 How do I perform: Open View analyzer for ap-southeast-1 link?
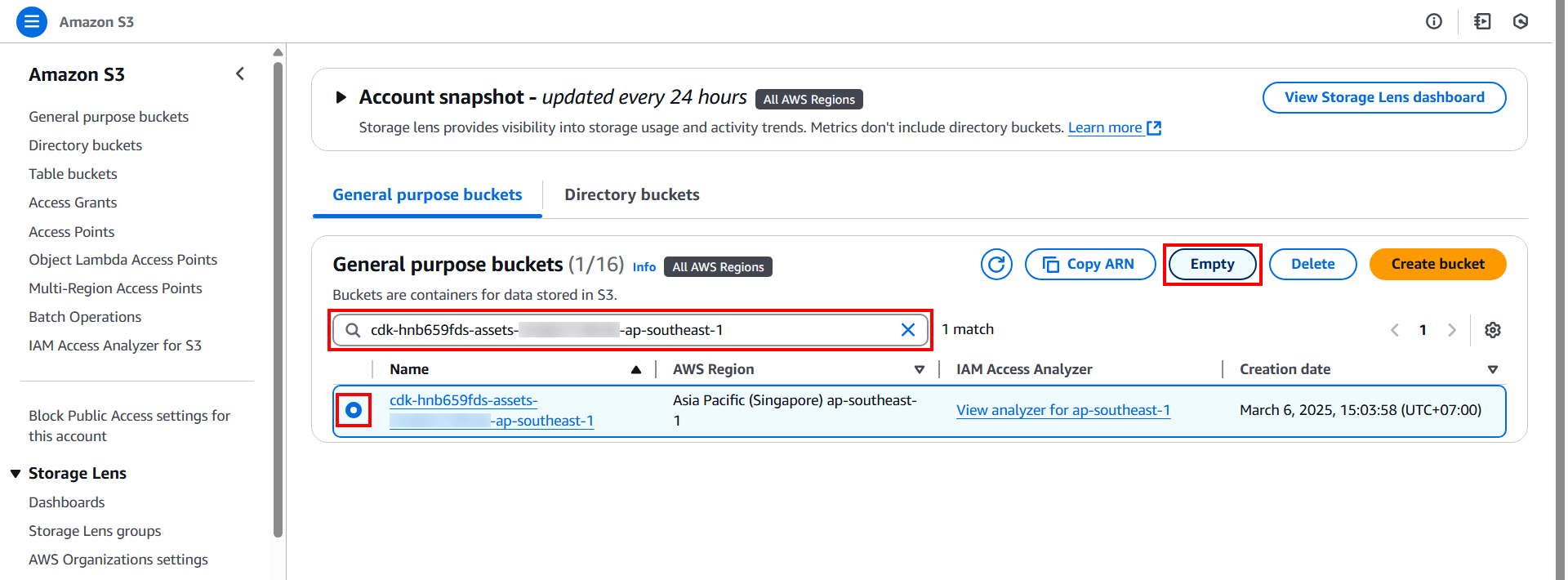(1063, 410)
